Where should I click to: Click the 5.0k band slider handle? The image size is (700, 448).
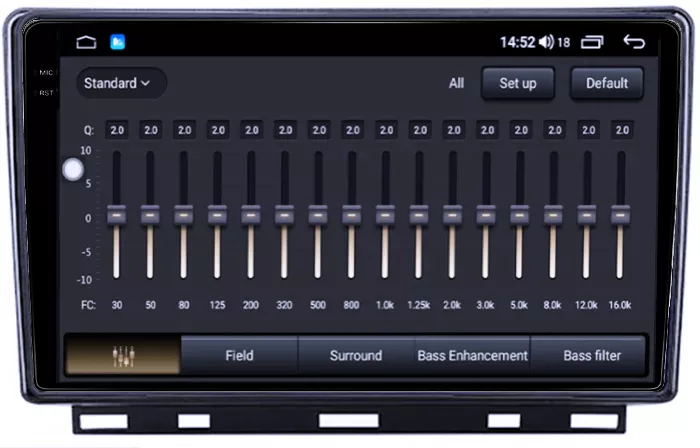pos(520,215)
